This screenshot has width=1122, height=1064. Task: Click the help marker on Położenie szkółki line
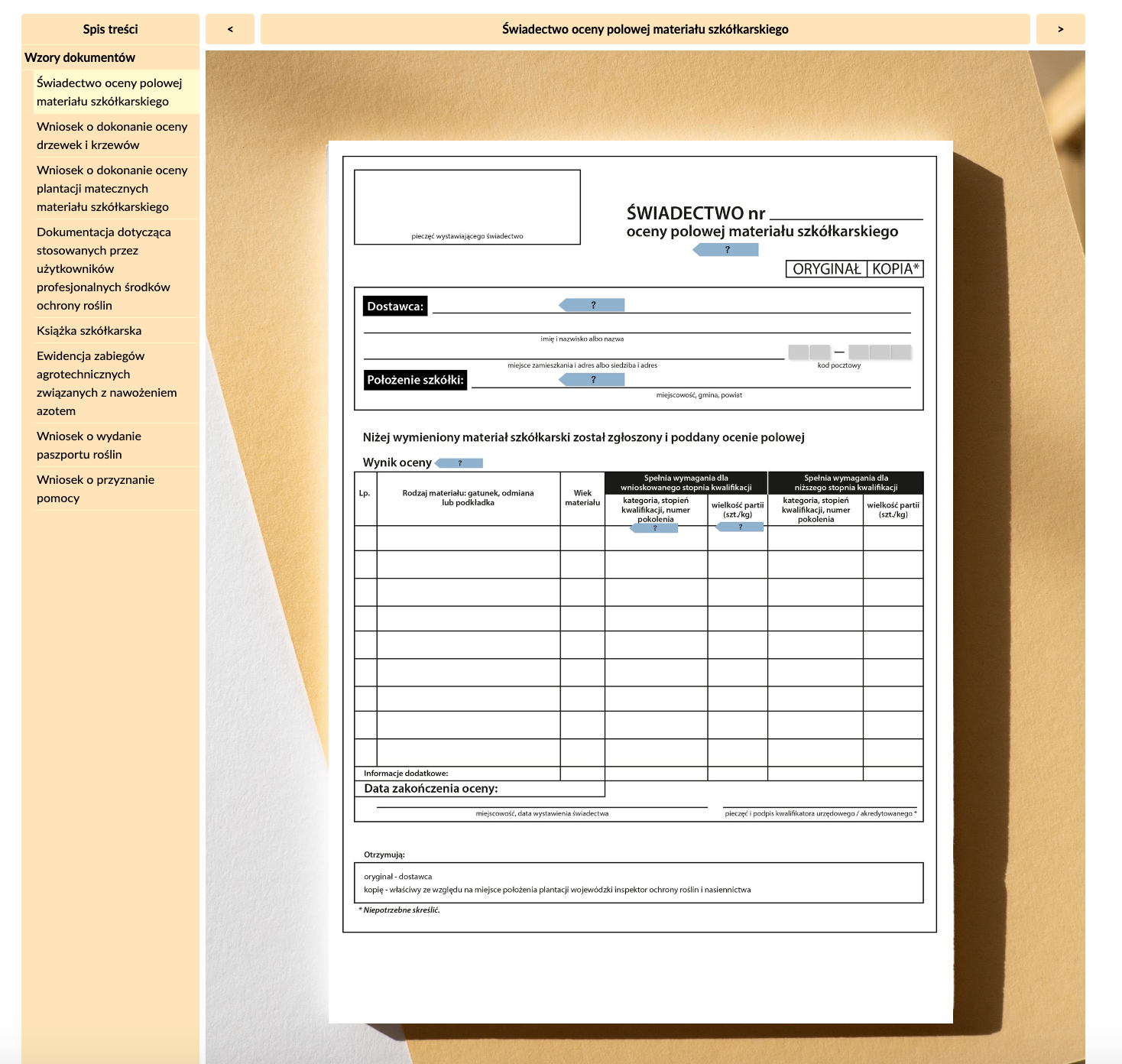click(x=592, y=379)
